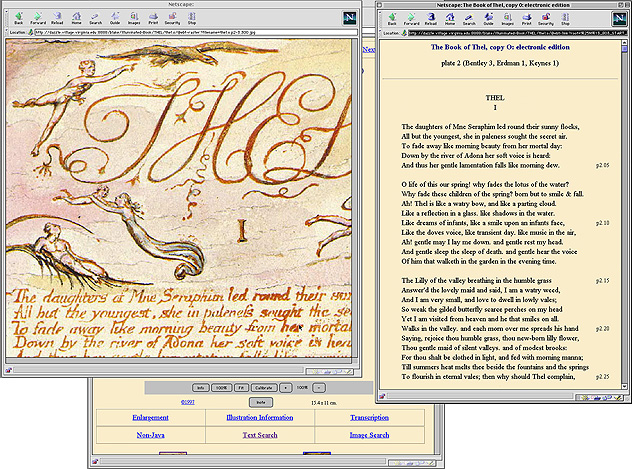The height and width of the screenshot is (469, 632).
Task: Click the location bookmark icon in enlargement window
Action: [x=30, y=32]
